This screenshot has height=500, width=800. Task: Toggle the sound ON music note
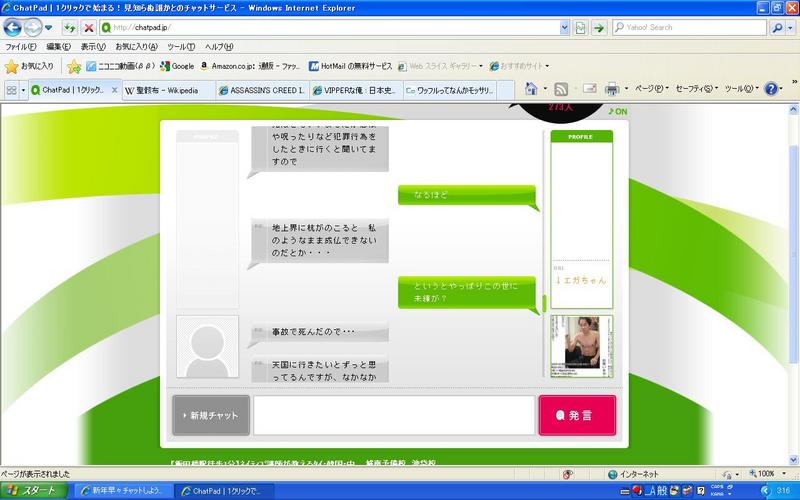(x=617, y=111)
